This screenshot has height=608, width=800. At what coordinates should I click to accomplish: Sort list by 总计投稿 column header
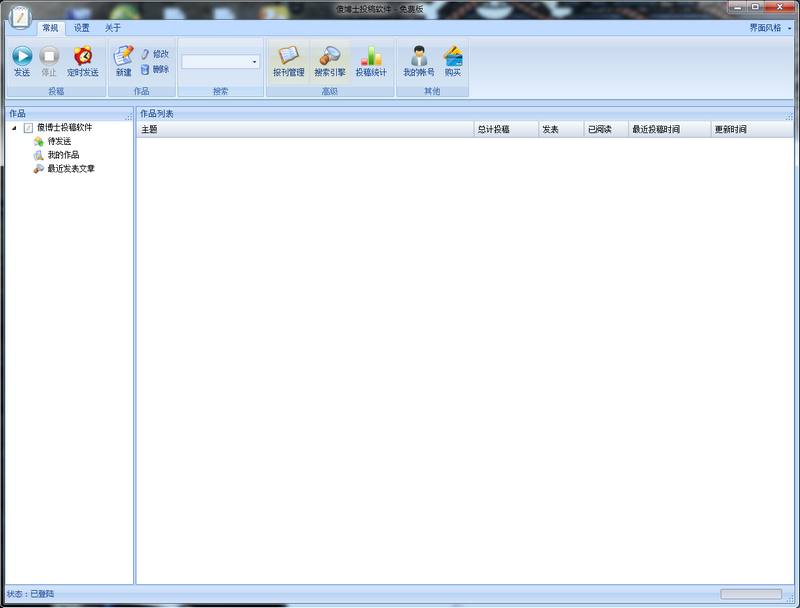click(505, 130)
